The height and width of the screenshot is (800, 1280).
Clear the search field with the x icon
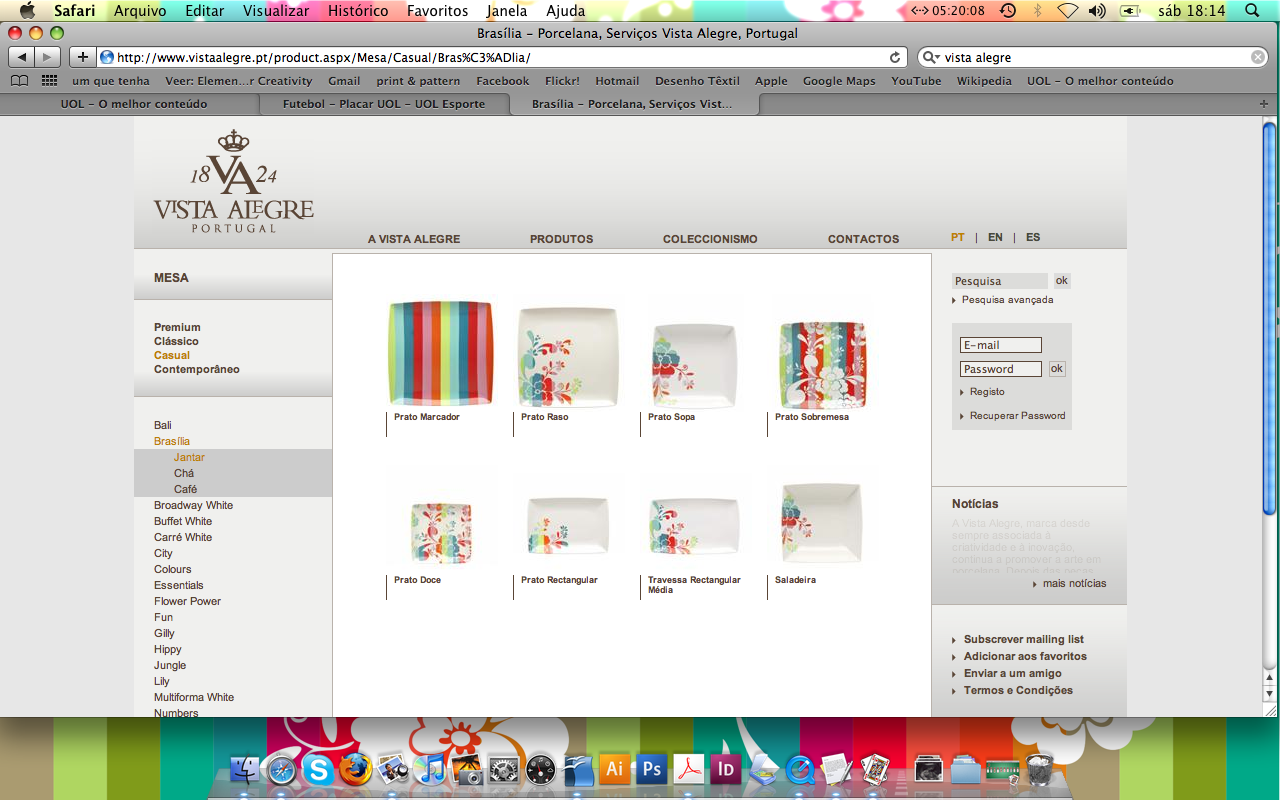coord(1258,57)
